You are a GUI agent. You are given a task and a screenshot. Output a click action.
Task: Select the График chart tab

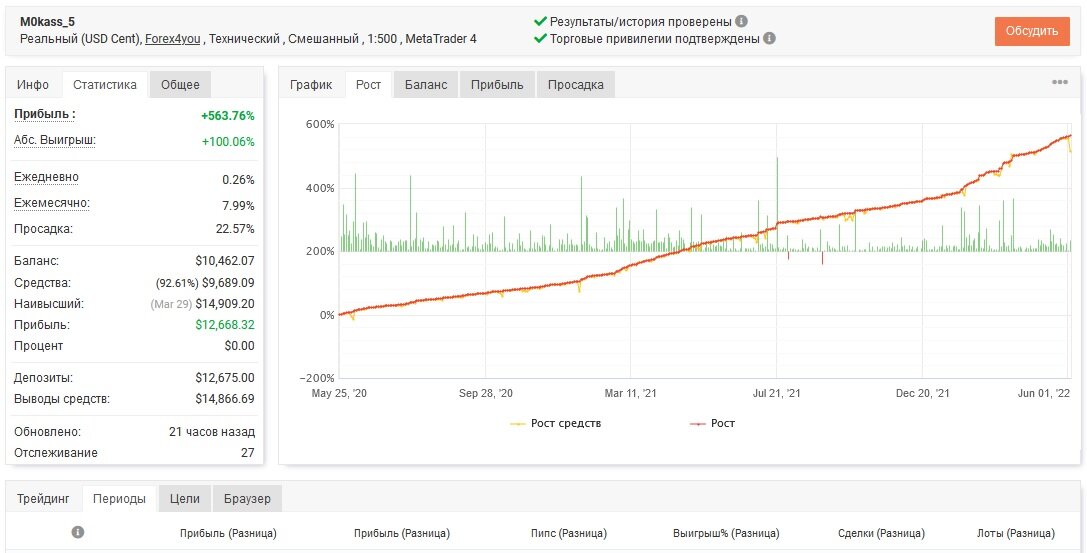pos(311,85)
